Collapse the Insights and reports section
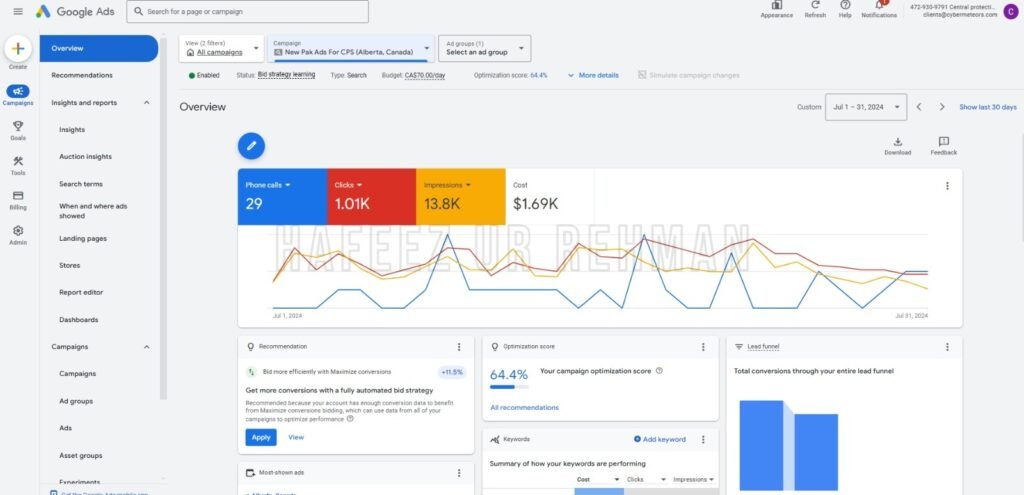 pos(146,103)
